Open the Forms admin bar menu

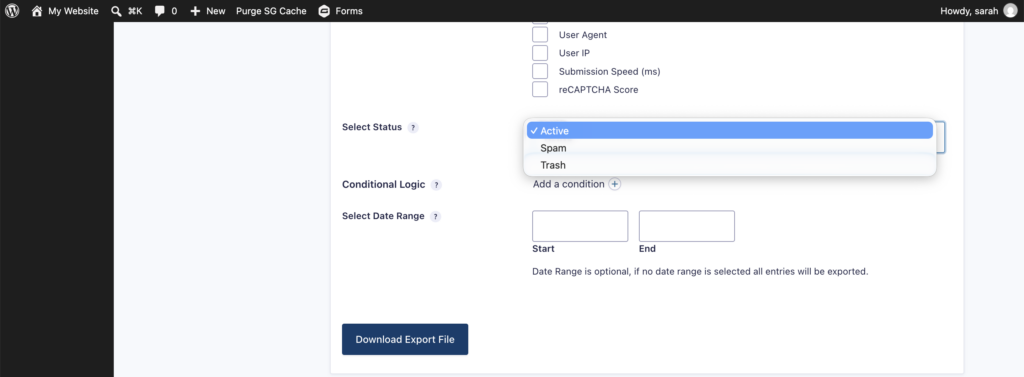click(x=340, y=11)
